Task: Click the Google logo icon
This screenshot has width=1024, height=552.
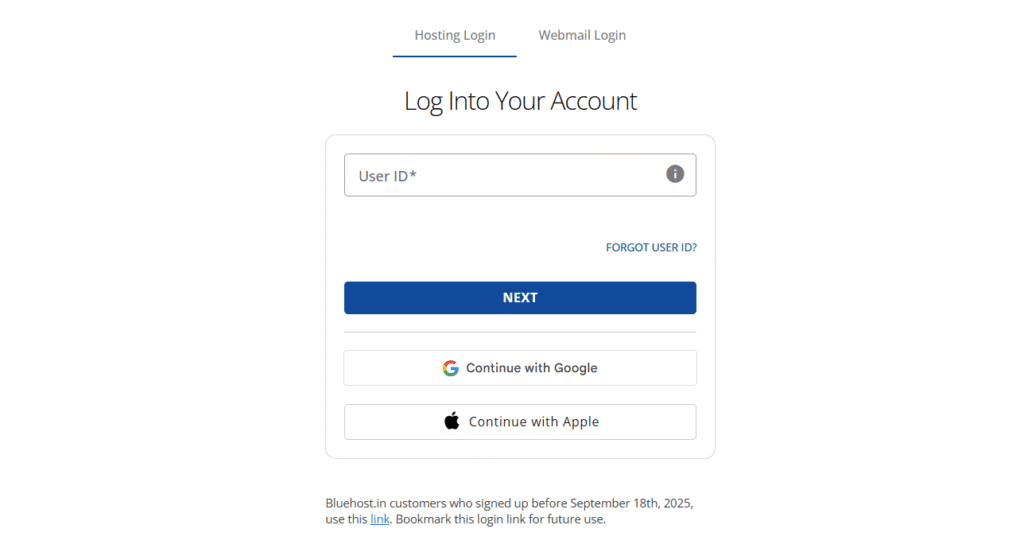Action: (451, 368)
